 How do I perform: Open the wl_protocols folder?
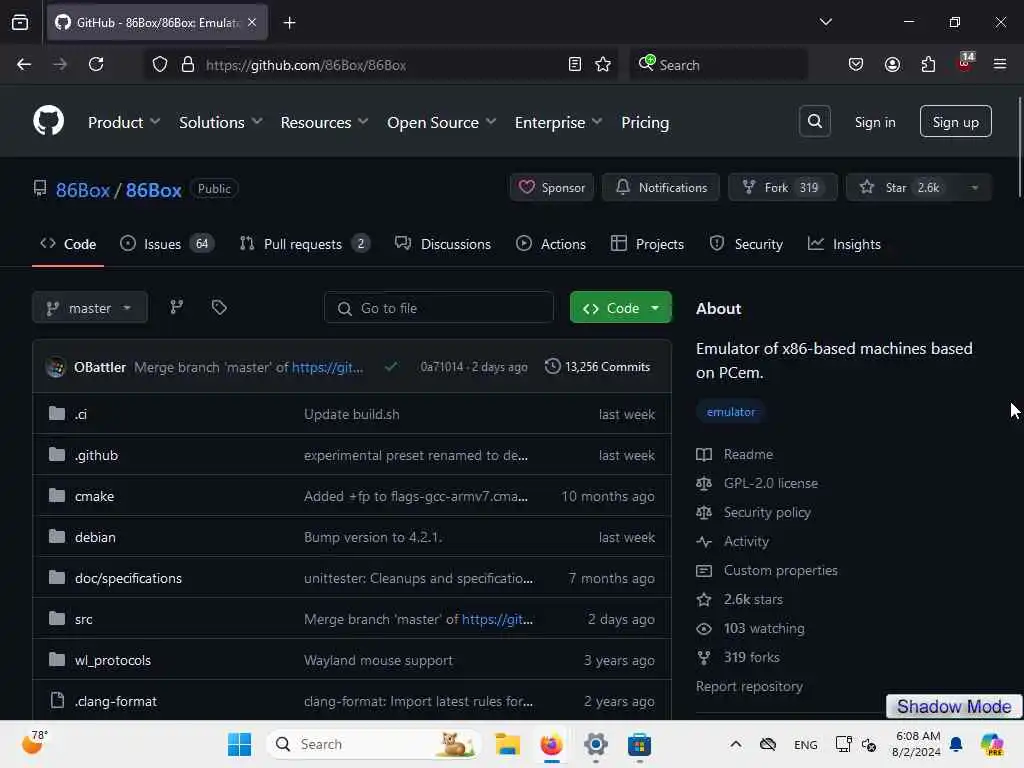coord(112,660)
